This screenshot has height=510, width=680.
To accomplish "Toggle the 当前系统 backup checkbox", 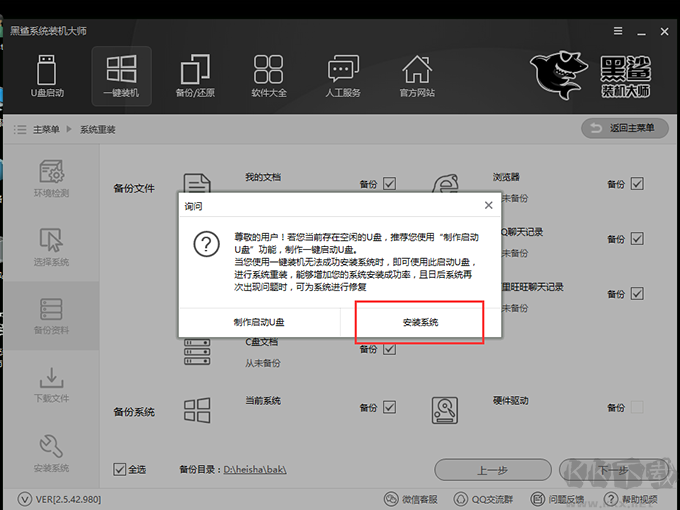I will [x=389, y=407].
